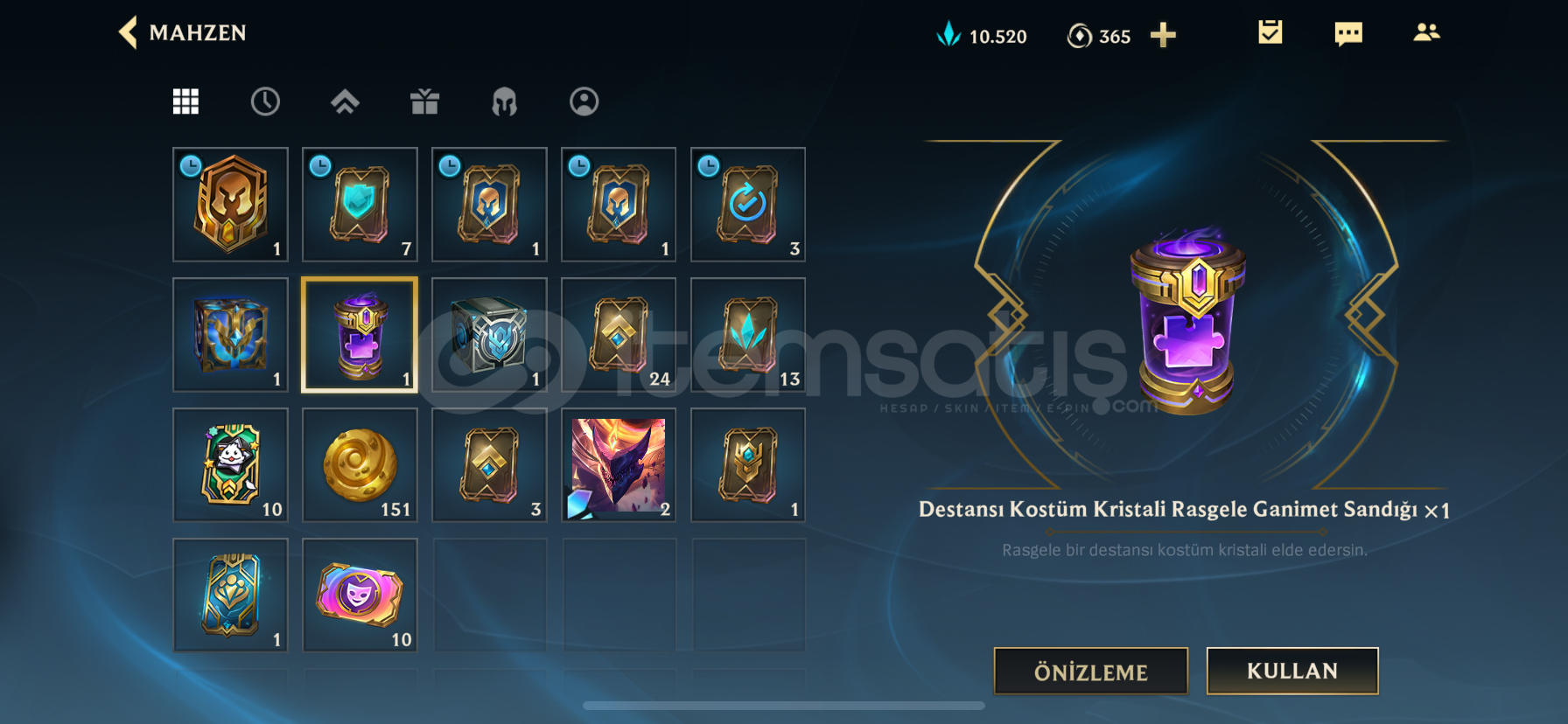Add more currency with the plus icon
This screenshot has height=724, width=1568.
tap(1163, 35)
